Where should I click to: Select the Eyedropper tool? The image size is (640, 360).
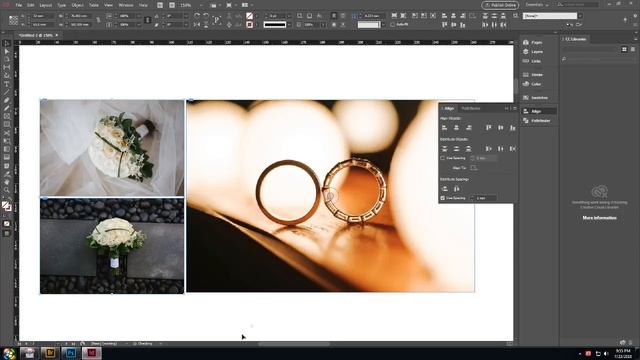(7, 174)
